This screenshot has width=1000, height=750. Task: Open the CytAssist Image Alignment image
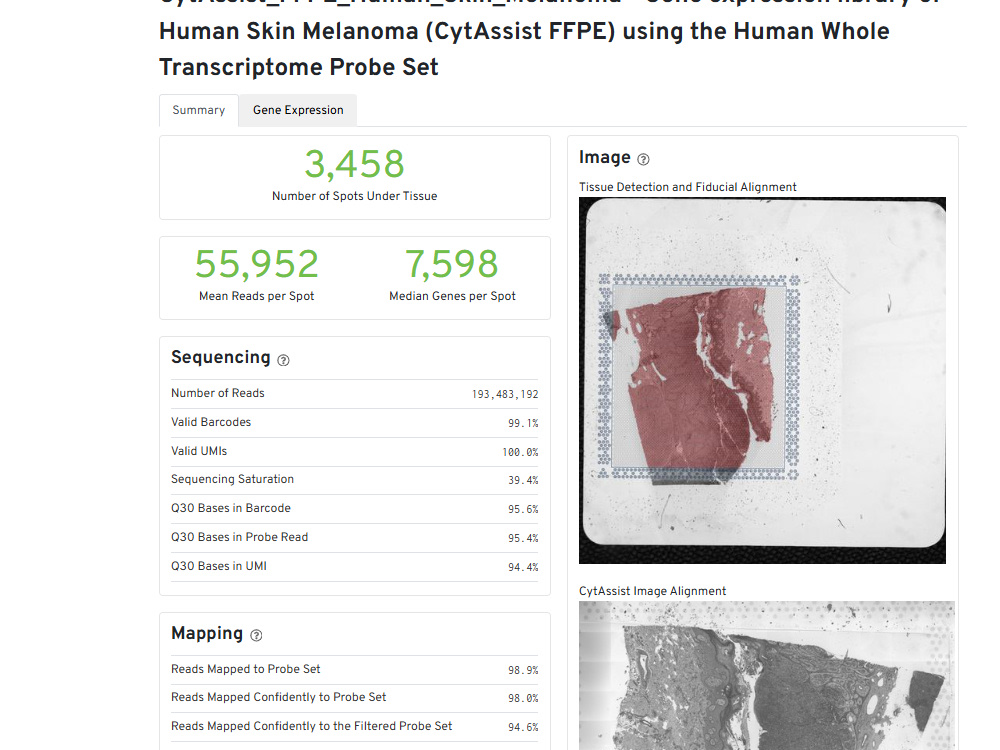pyautogui.click(x=767, y=675)
